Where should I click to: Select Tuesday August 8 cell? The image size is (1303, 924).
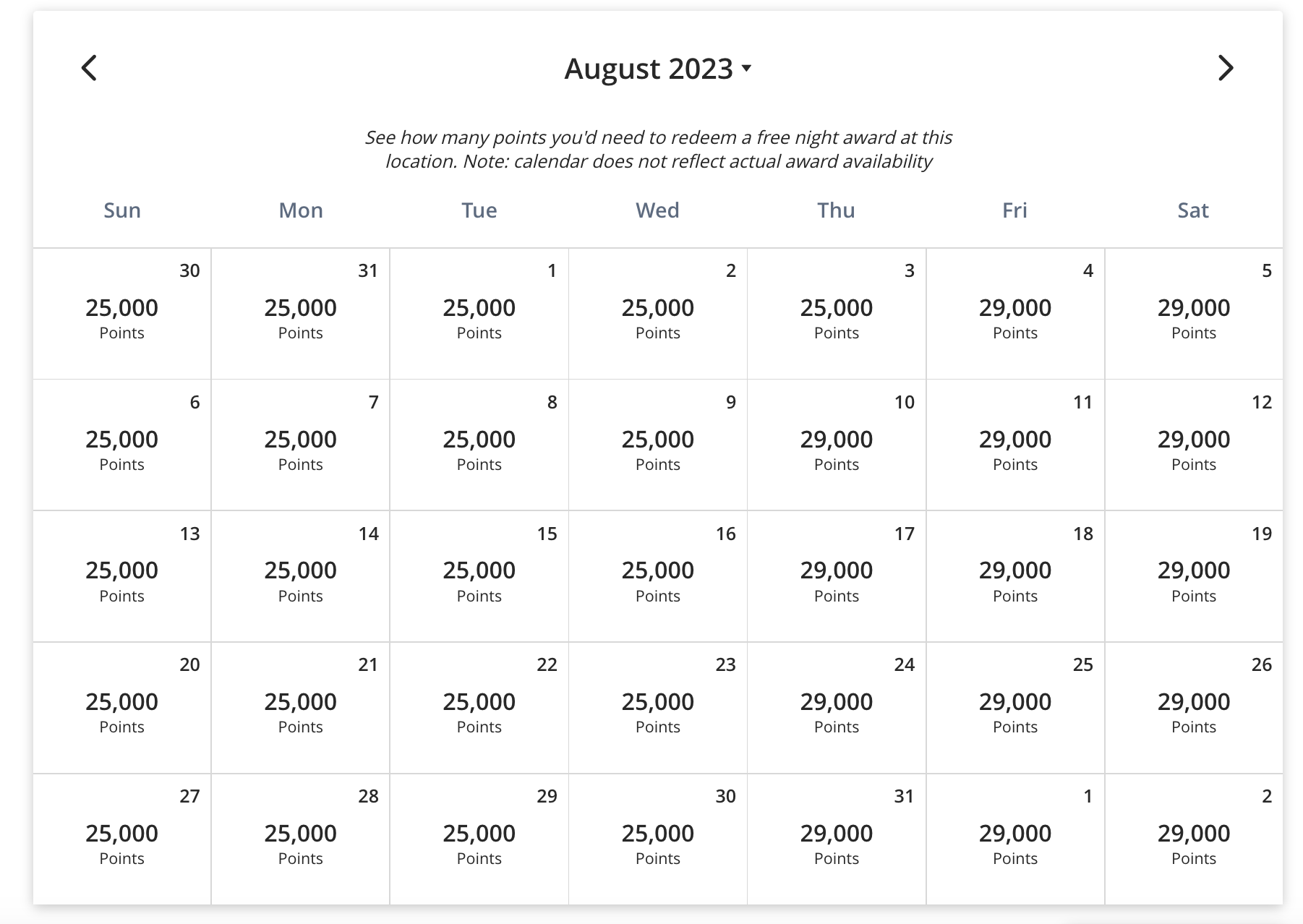[x=479, y=445]
